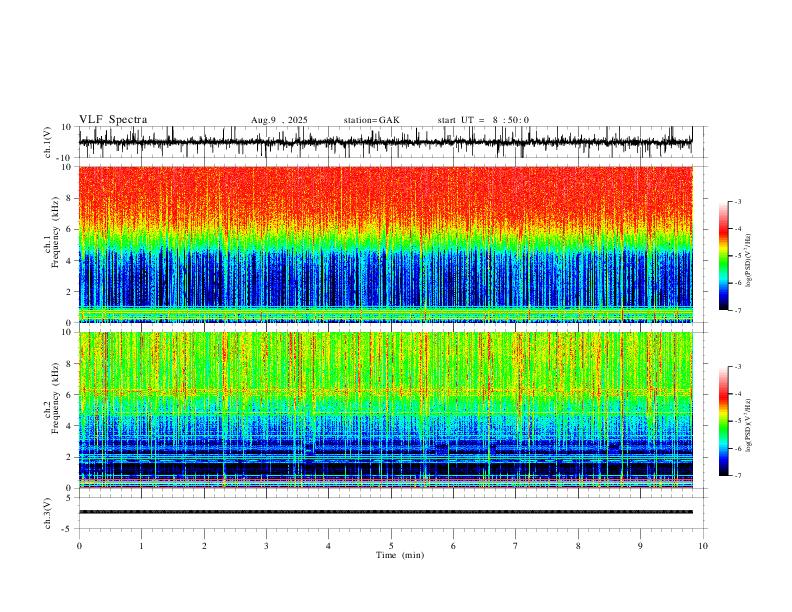Viewport: 792px width, 612px height.
Task: Click the "10" tick on the time axis
Action: [x=703, y=546]
